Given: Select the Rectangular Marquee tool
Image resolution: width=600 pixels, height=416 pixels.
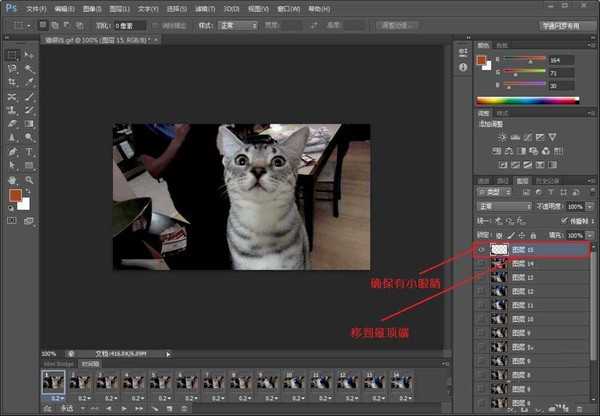Looking at the screenshot, I should 11,55.
